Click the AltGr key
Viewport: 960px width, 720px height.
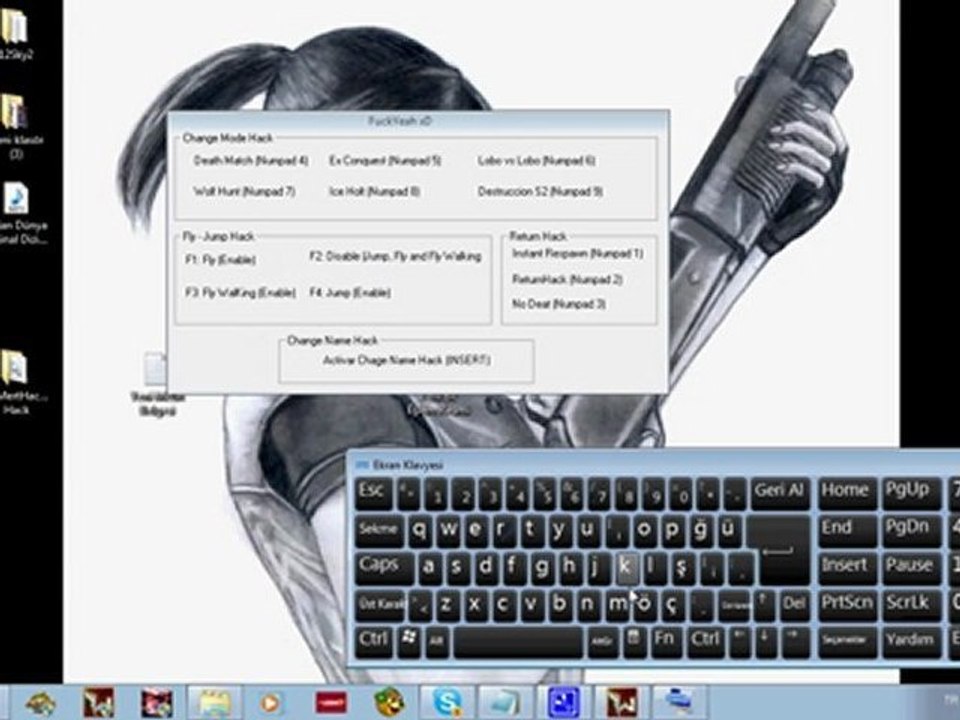602,641
